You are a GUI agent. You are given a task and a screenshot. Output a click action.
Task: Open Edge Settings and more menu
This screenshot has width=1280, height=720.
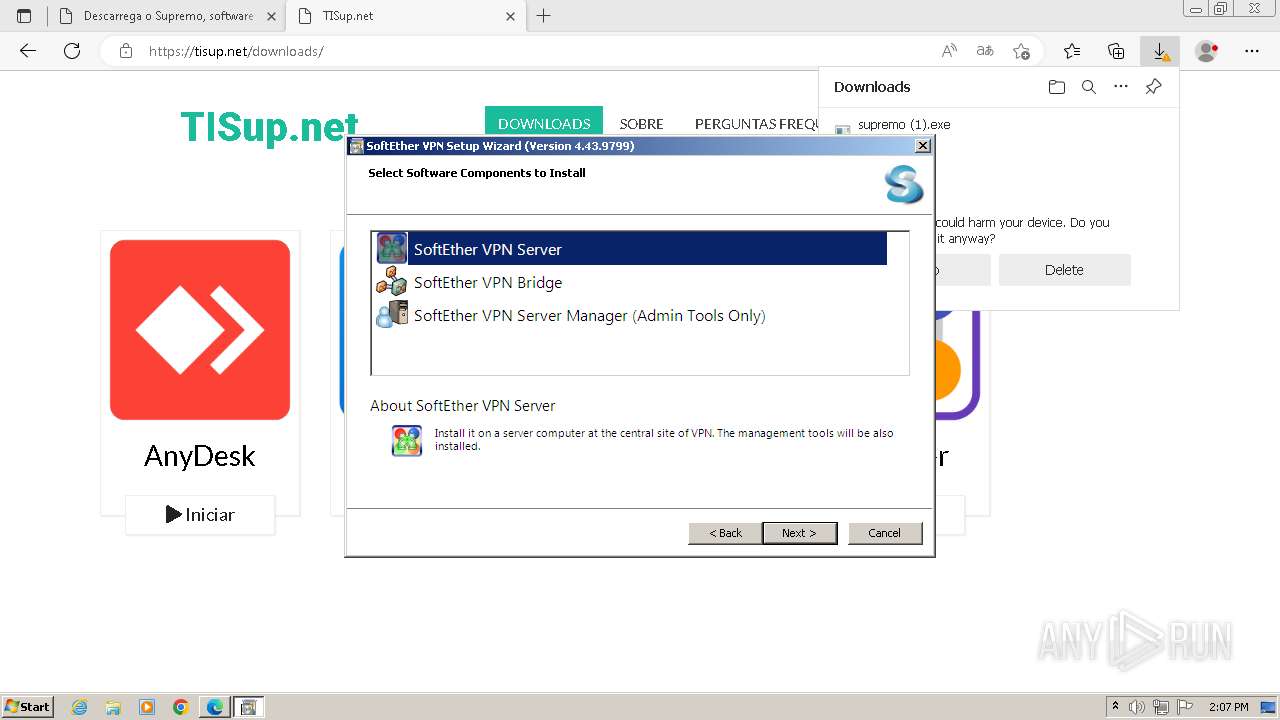1252,51
